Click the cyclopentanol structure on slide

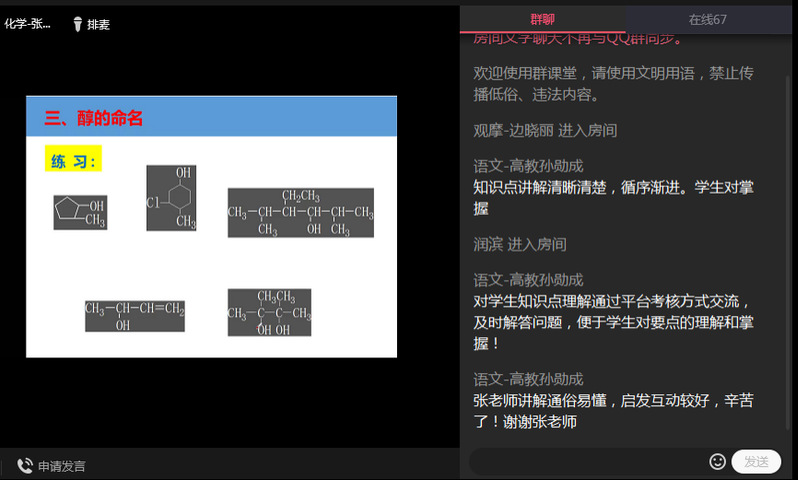tap(80, 212)
